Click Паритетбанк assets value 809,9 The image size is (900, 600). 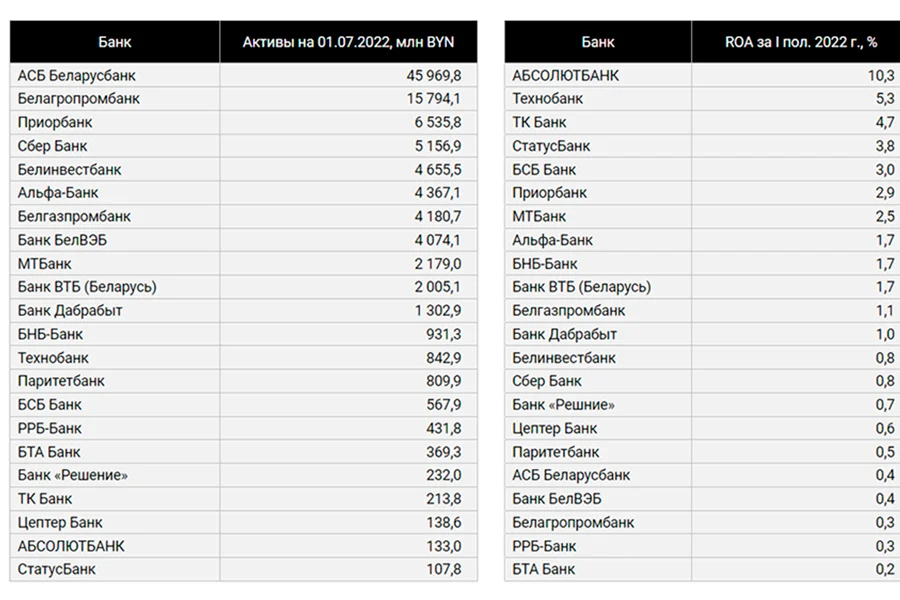coord(443,381)
